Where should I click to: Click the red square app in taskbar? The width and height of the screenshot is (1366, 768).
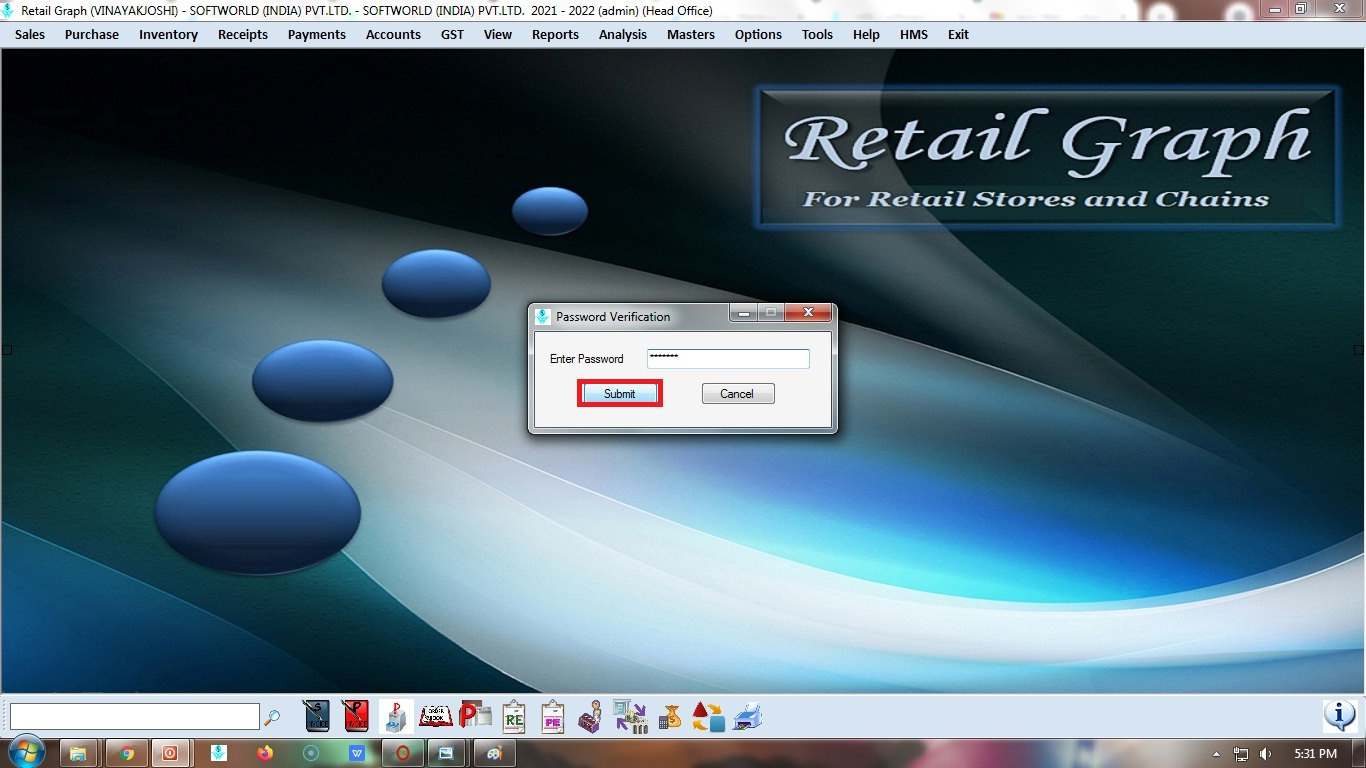coord(170,753)
